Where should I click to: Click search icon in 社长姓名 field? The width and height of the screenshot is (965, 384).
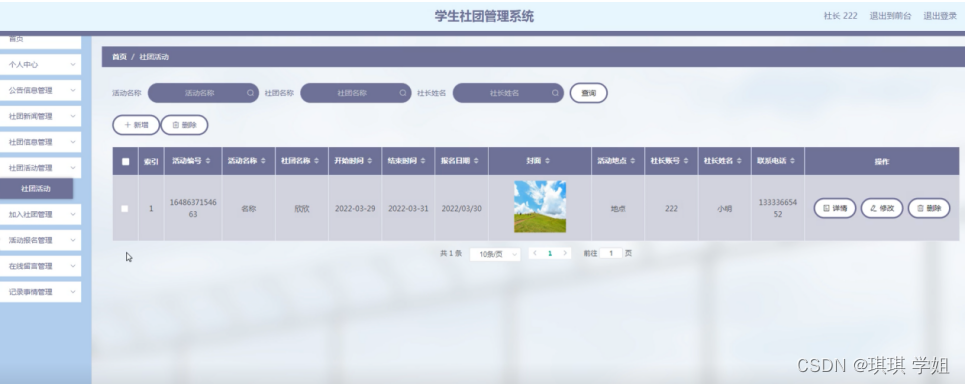(x=555, y=93)
